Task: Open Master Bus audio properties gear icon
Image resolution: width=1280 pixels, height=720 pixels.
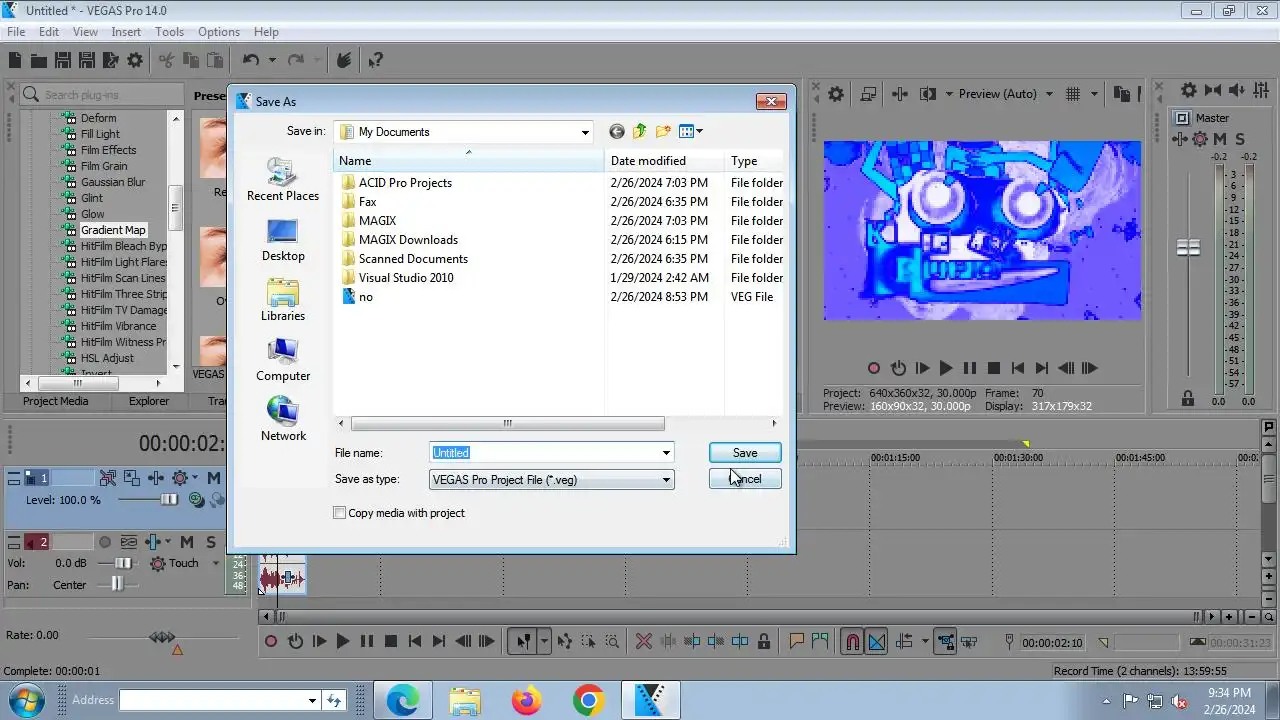Action: click(x=1188, y=90)
